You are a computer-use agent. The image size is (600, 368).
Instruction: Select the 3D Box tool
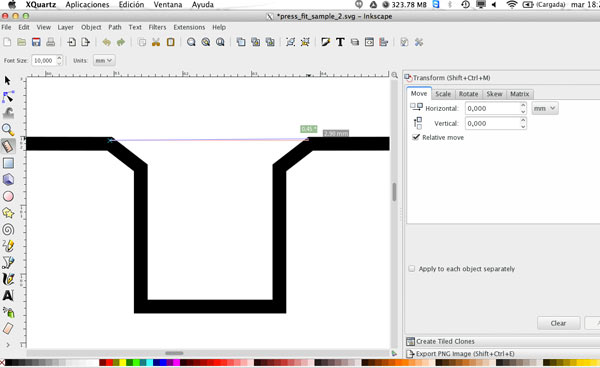tap(8, 179)
